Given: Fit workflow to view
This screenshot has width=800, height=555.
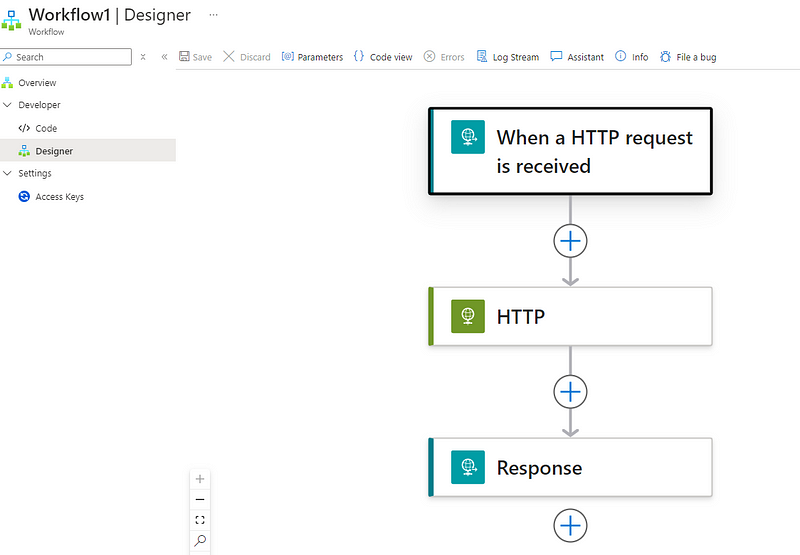Looking at the screenshot, I should [200, 520].
